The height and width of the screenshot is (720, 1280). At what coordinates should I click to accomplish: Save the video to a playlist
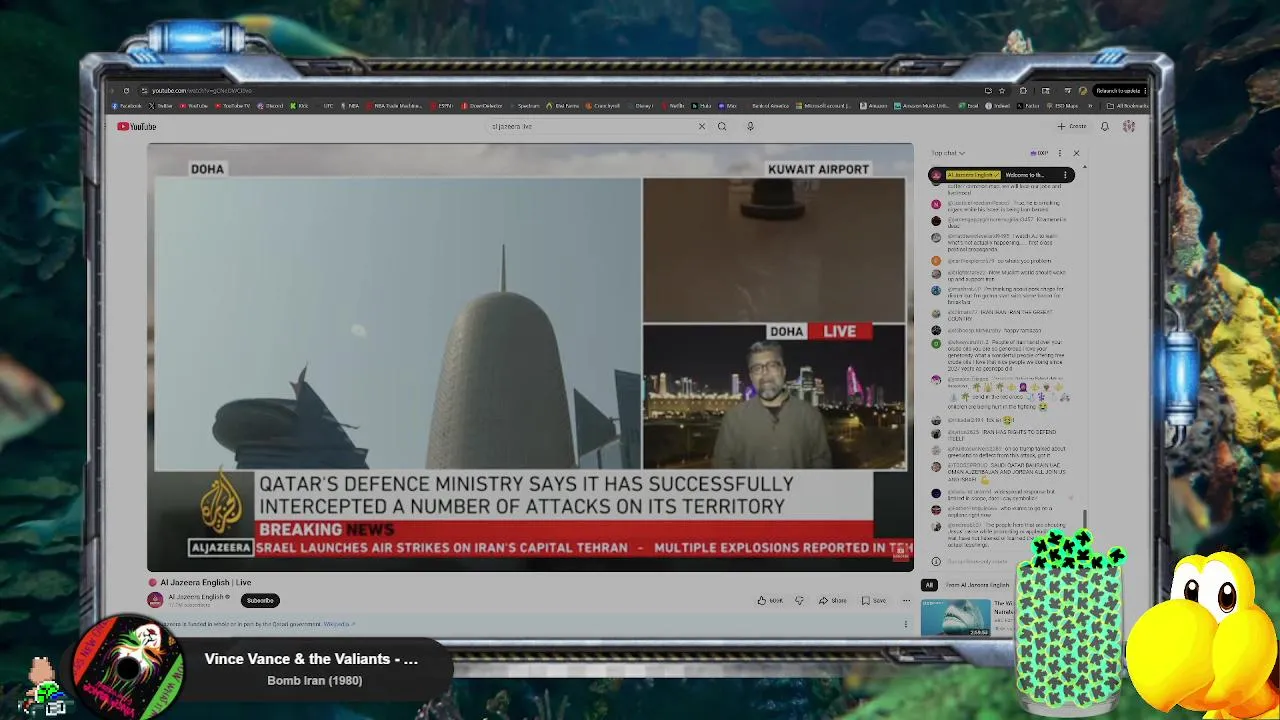[874, 600]
